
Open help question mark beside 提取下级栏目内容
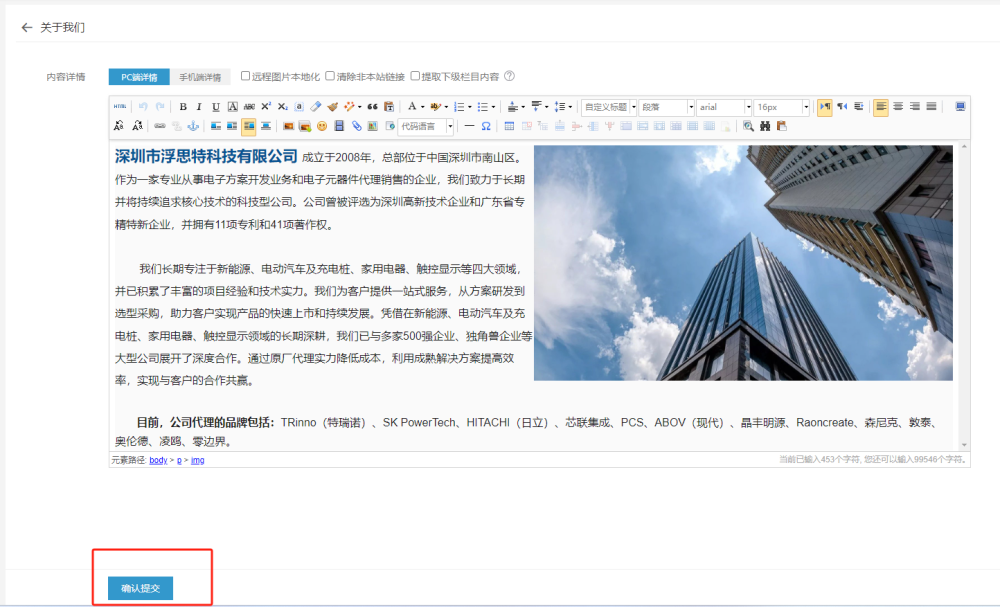[509, 76]
